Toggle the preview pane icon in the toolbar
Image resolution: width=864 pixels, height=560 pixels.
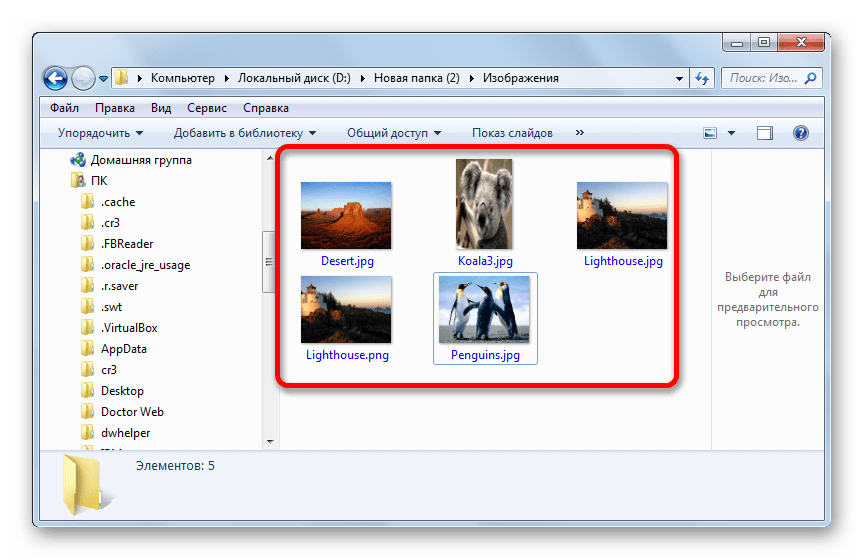point(765,133)
